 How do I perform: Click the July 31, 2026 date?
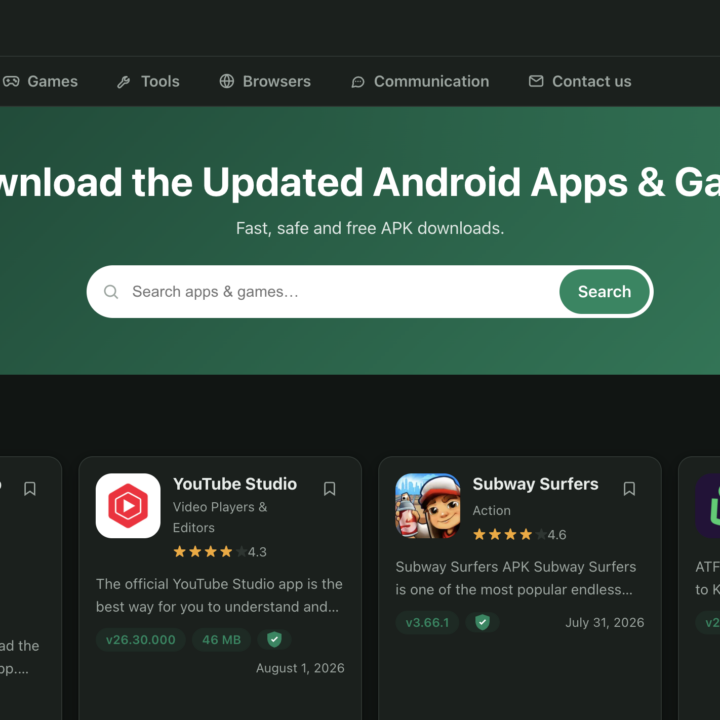click(x=605, y=623)
